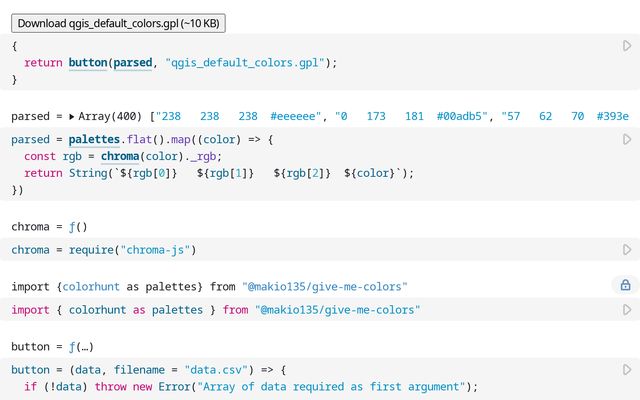This screenshot has height=400, width=640.
Task: Run the chroma require cell
Action: coord(627,249)
